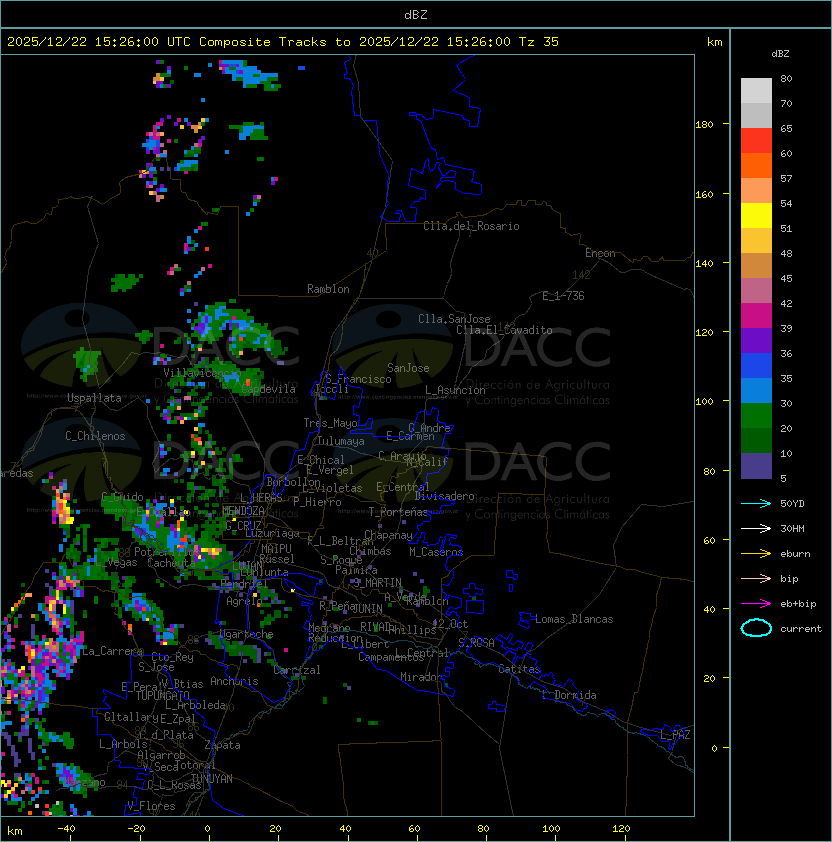Click the 'V_Flores' label

tap(151, 806)
